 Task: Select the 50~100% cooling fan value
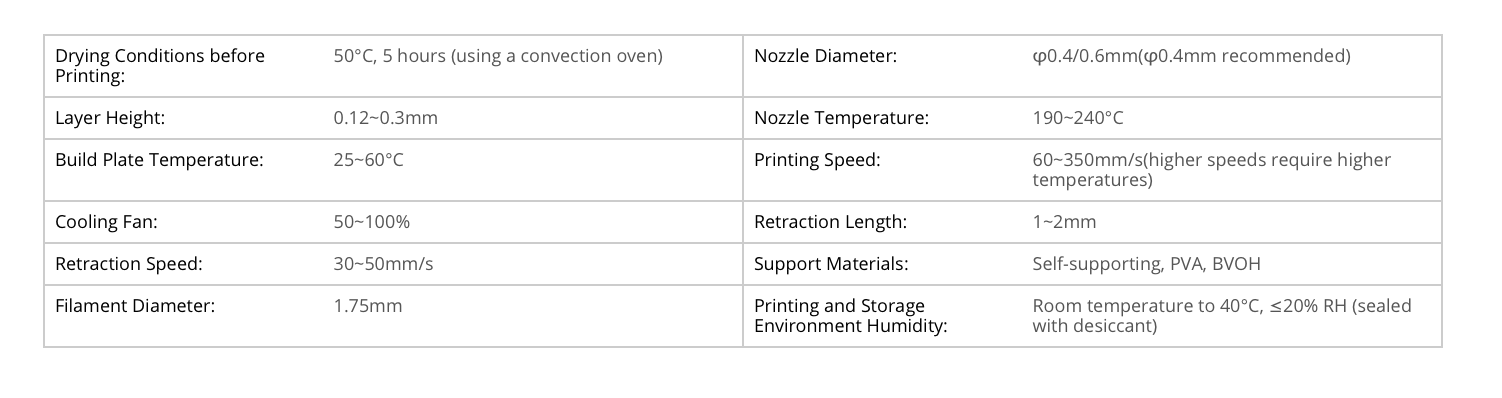click(x=371, y=222)
